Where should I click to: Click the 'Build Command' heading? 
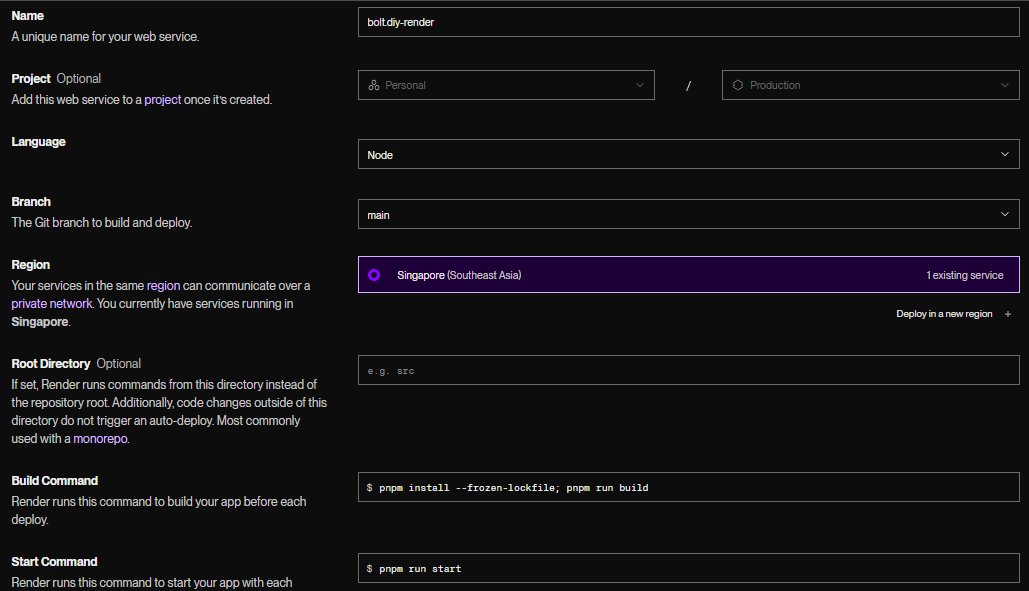pyautogui.click(x=54, y=481)
